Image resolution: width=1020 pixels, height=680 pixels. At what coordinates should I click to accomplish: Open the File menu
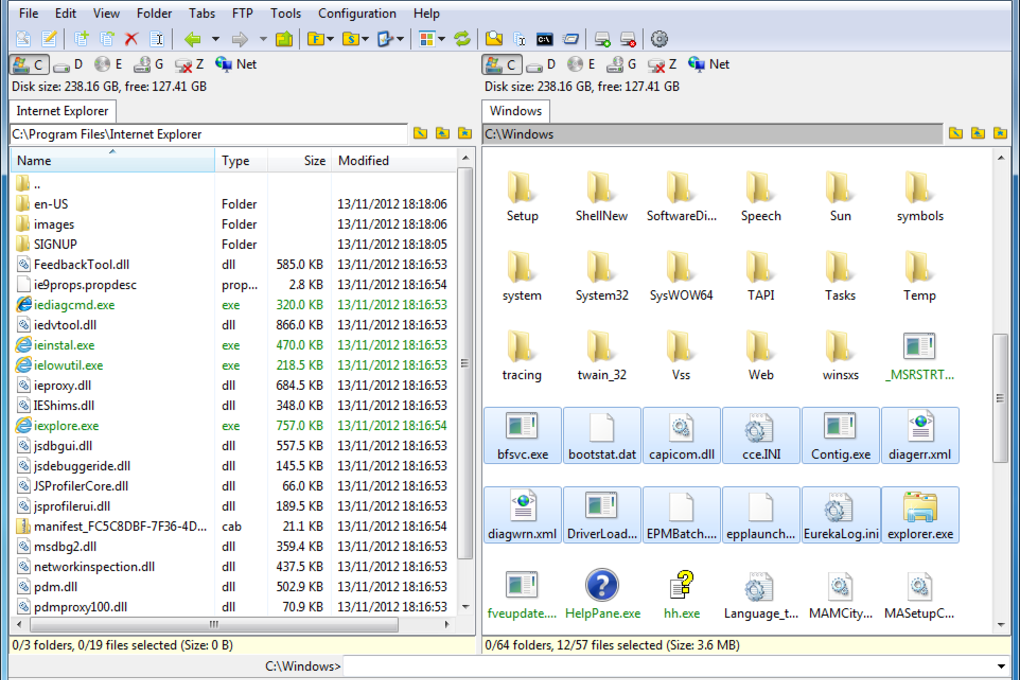(x=29, y=13)
